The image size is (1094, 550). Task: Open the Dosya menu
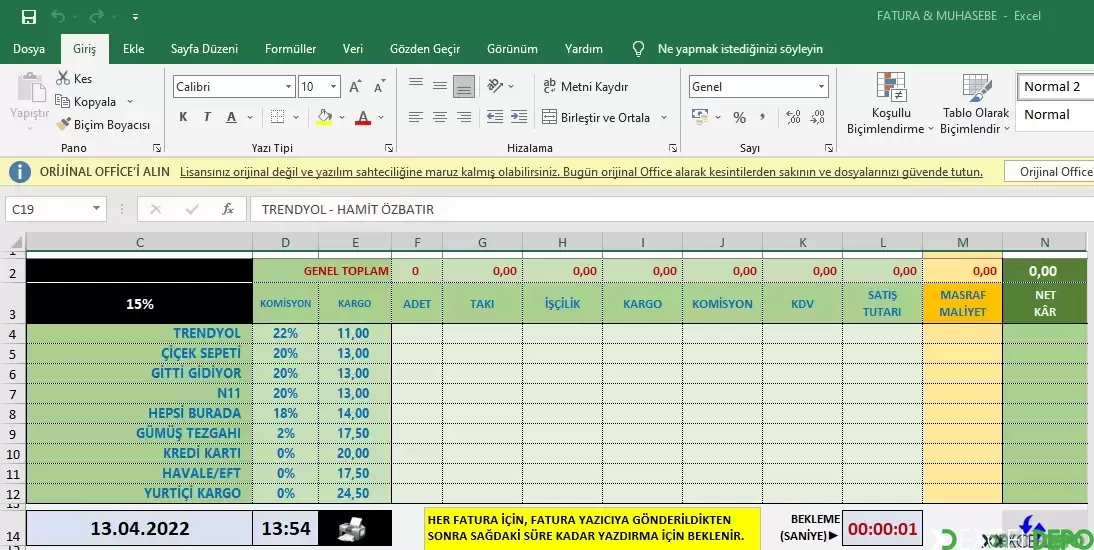tap(29, 49)
